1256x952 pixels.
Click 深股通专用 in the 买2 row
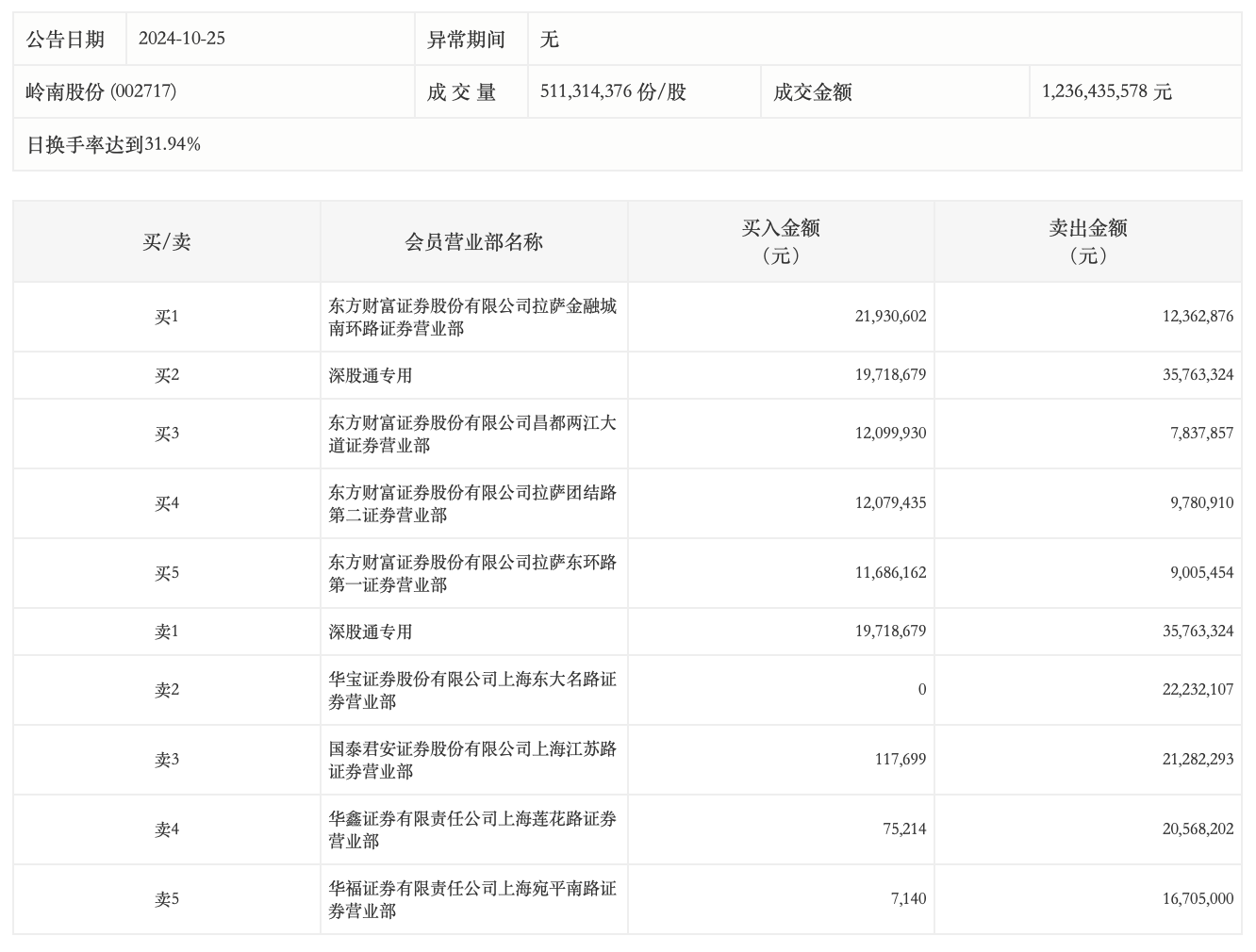(x=371, y=375)
